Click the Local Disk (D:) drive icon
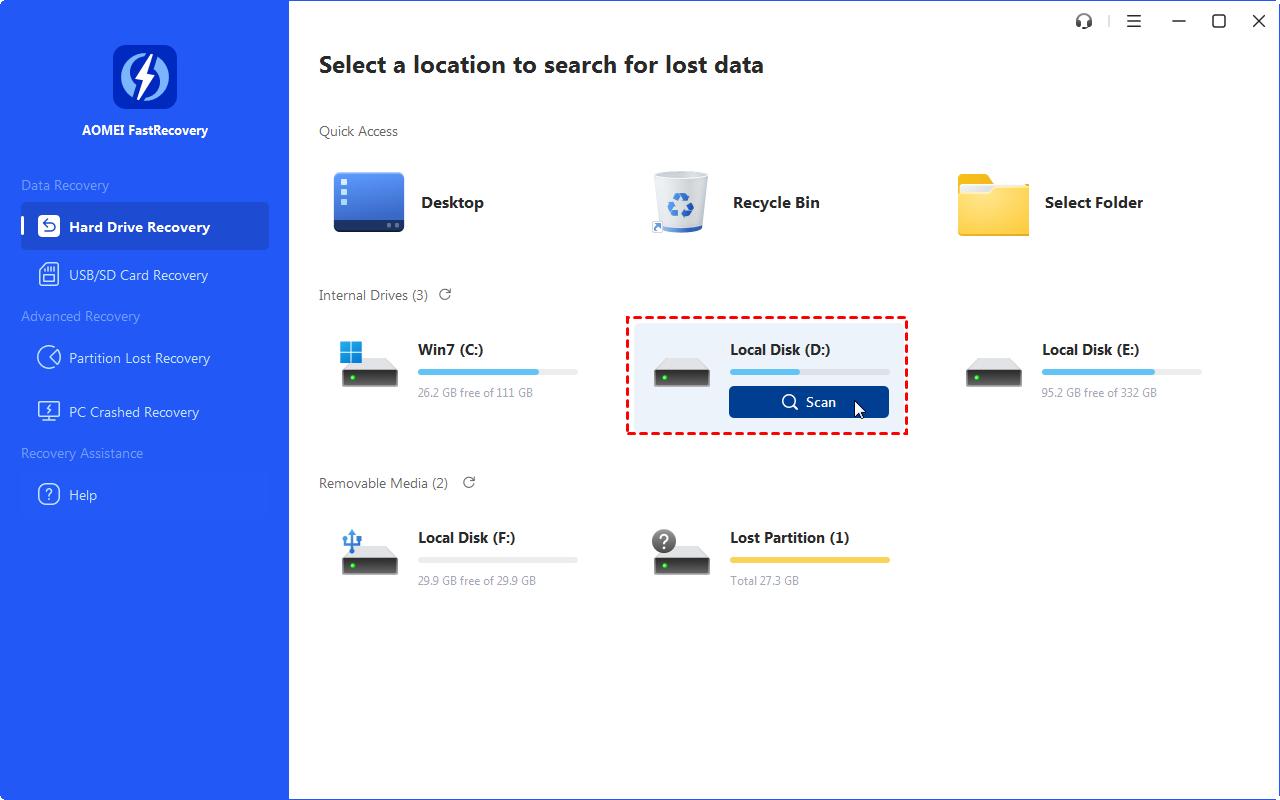The image size is (1280, 800). coord(682,372)
